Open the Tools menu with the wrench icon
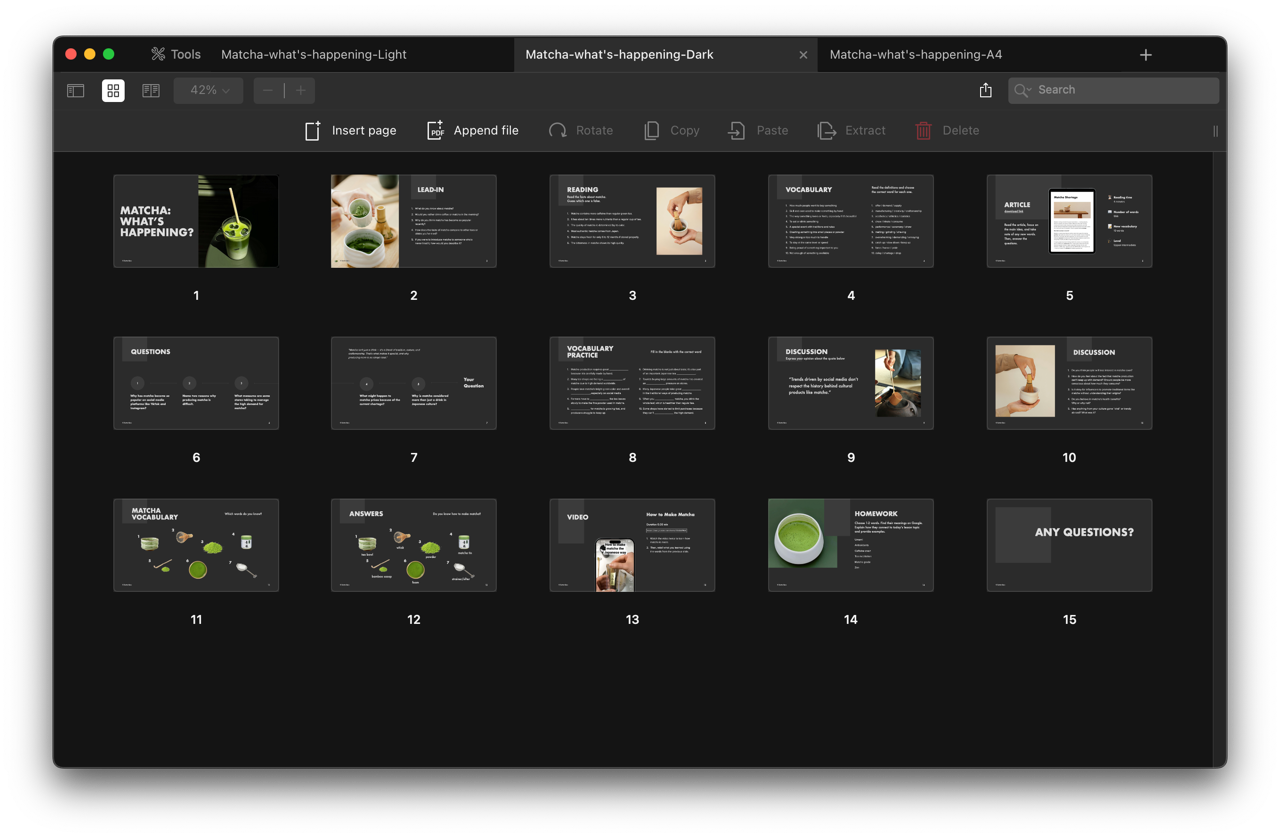 pos(175,54)
